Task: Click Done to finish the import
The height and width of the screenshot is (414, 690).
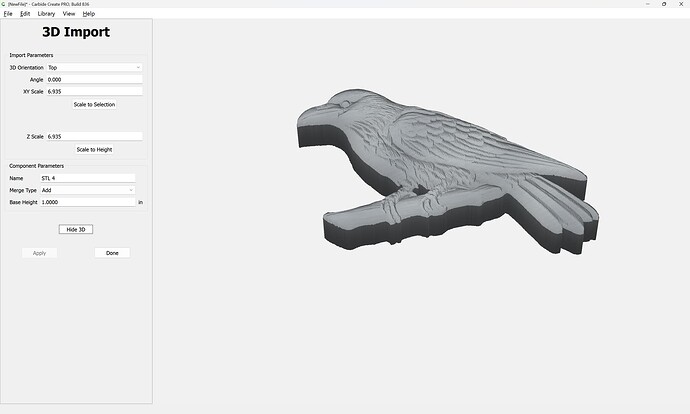Action: coord(112,253)
